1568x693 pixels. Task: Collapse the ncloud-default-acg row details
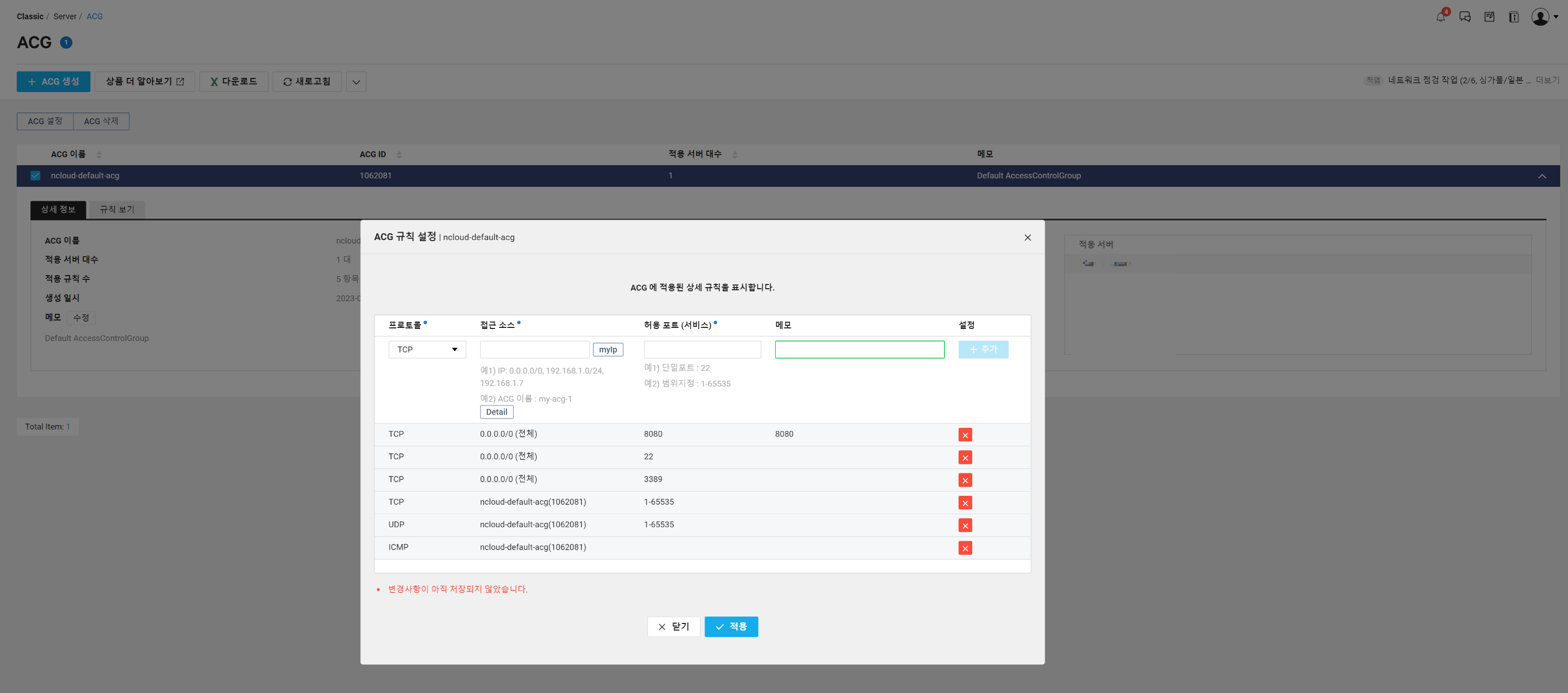click(1541, 176)
